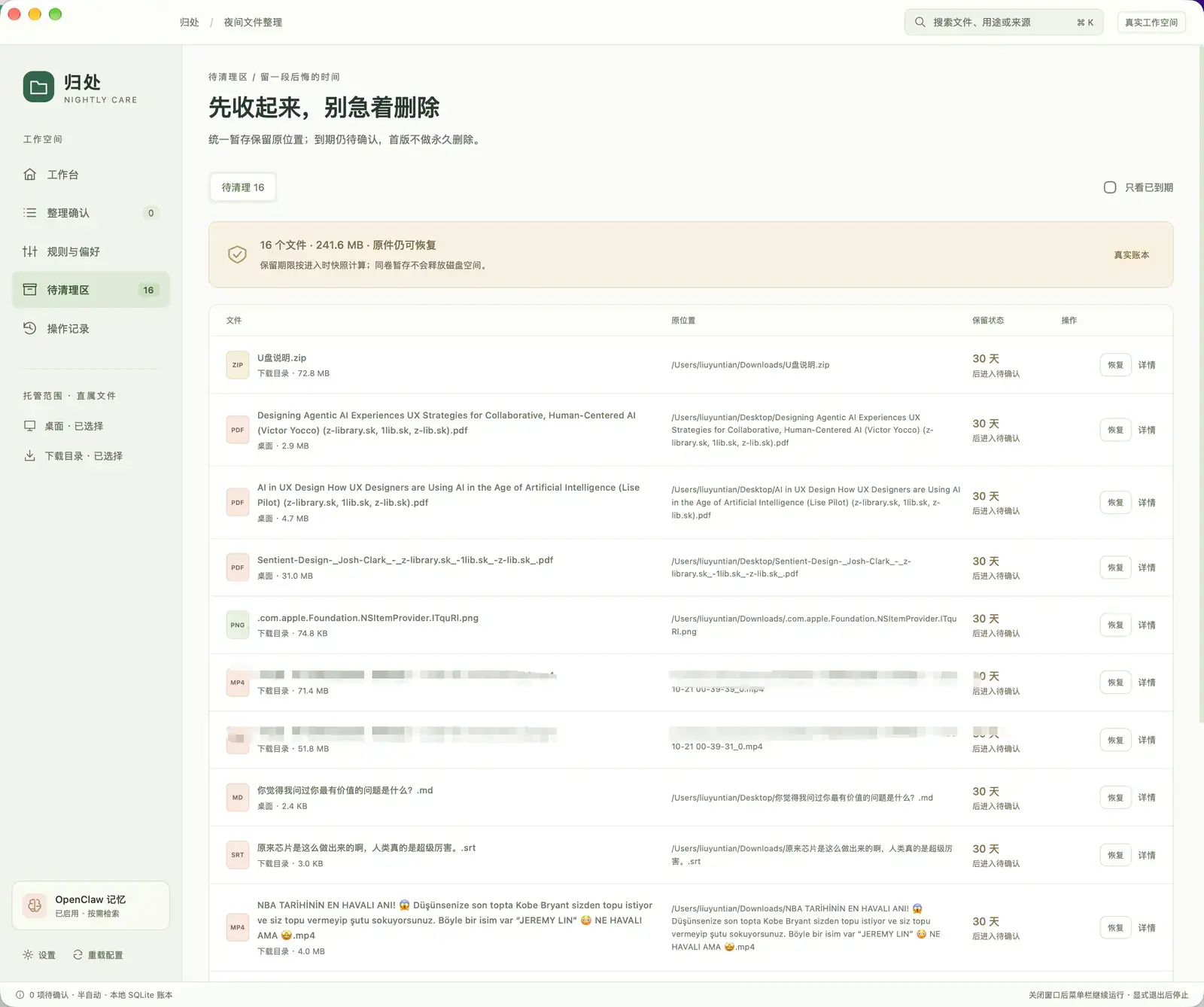The image size is (1204, 1007).
Task: Restore Sentient-Design Josh-Clark pdf
Action: pos(1115,567)
